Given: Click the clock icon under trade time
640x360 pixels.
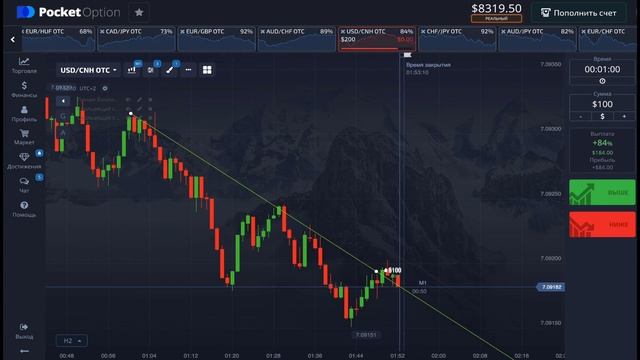Looking at the screenshot, I should pos(602,81).
